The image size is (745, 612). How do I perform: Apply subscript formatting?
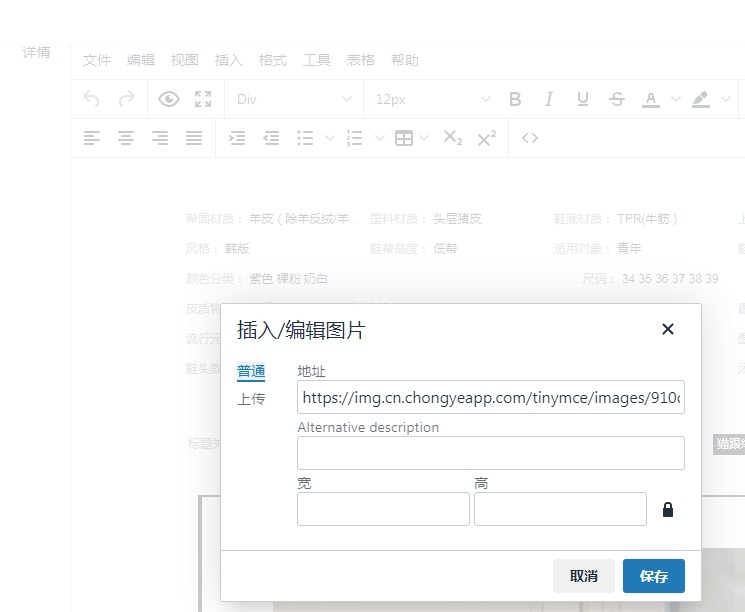(452, 138)
